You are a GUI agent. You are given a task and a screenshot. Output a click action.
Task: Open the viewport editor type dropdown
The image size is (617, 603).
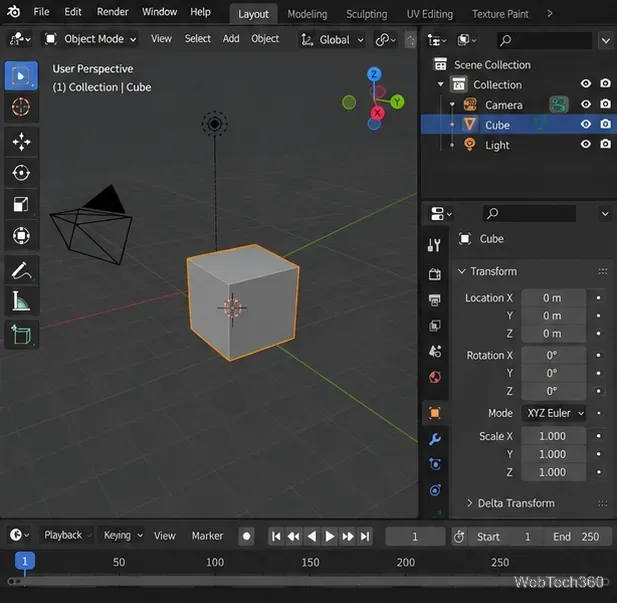tap(20, 39)
